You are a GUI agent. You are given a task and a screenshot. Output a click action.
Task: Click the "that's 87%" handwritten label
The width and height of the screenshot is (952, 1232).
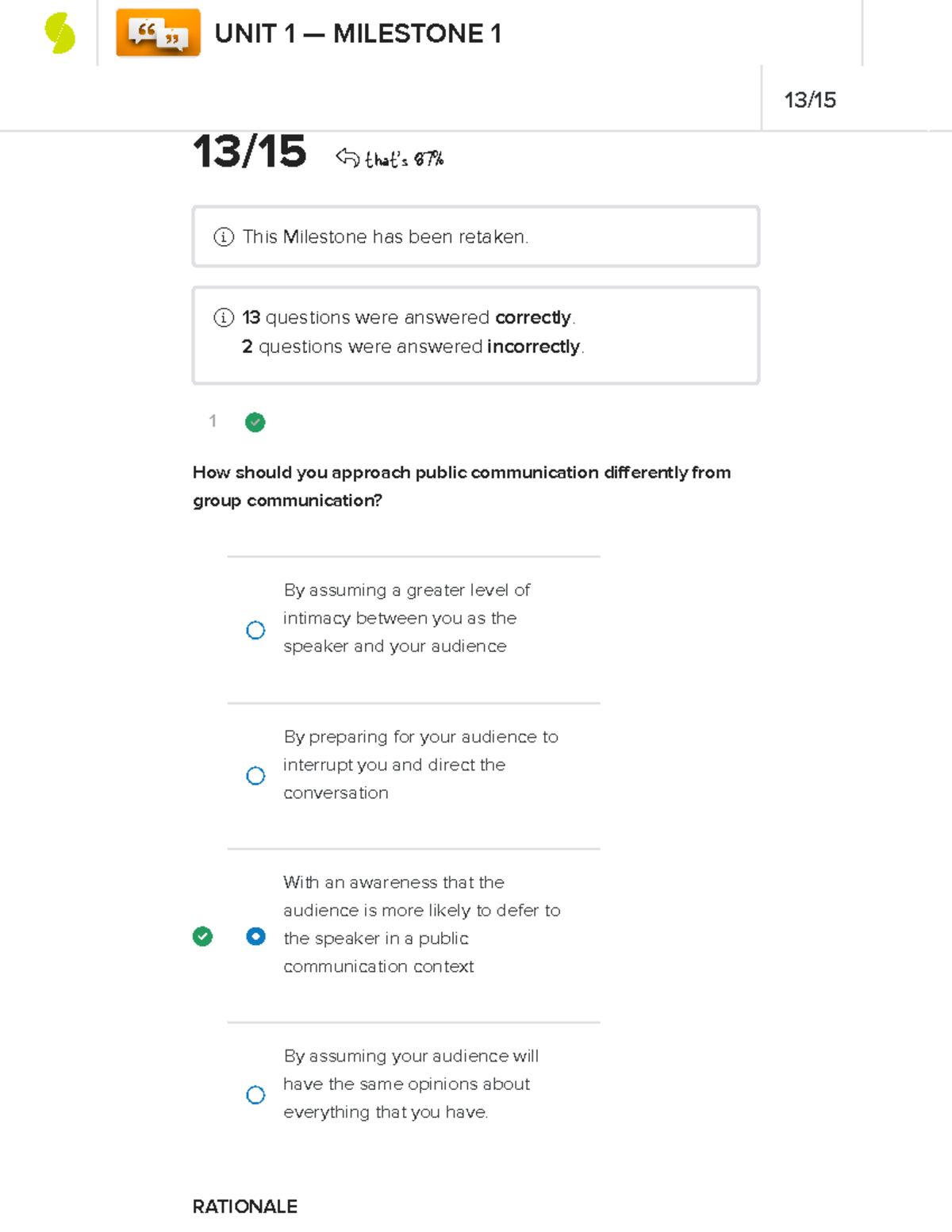click(404, 159)
